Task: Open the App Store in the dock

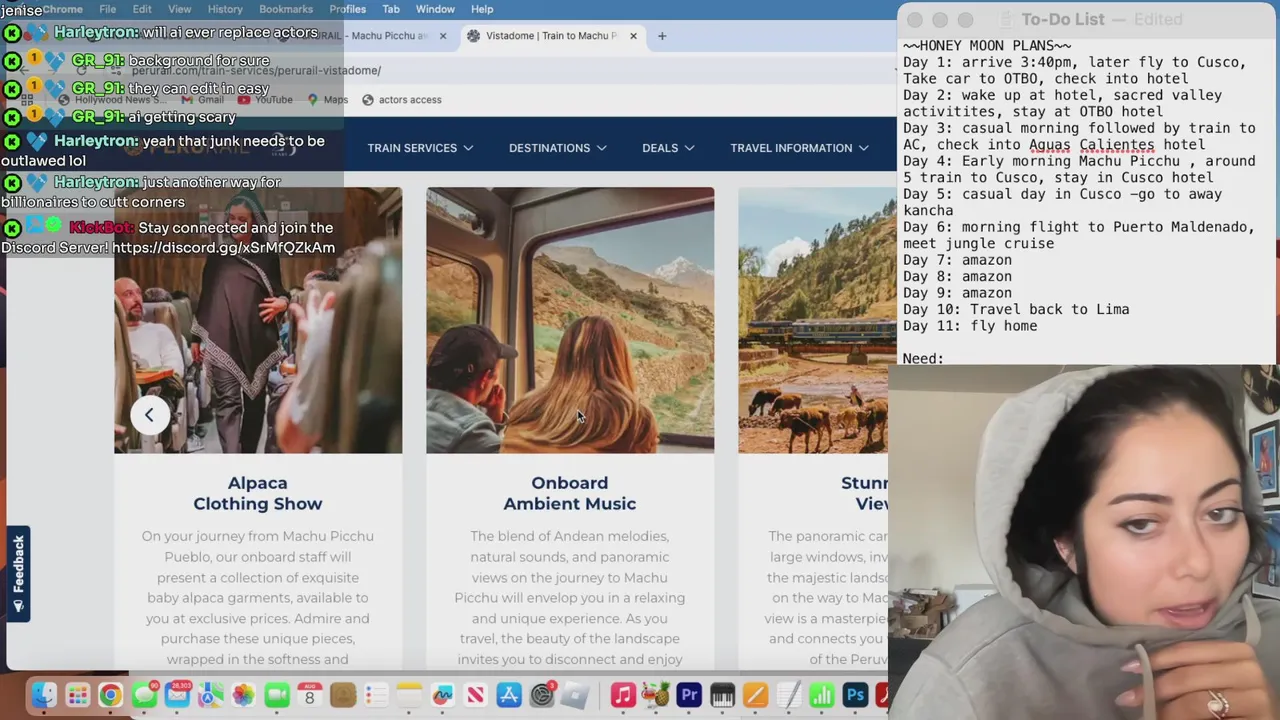Action: (x=509, y=695)
